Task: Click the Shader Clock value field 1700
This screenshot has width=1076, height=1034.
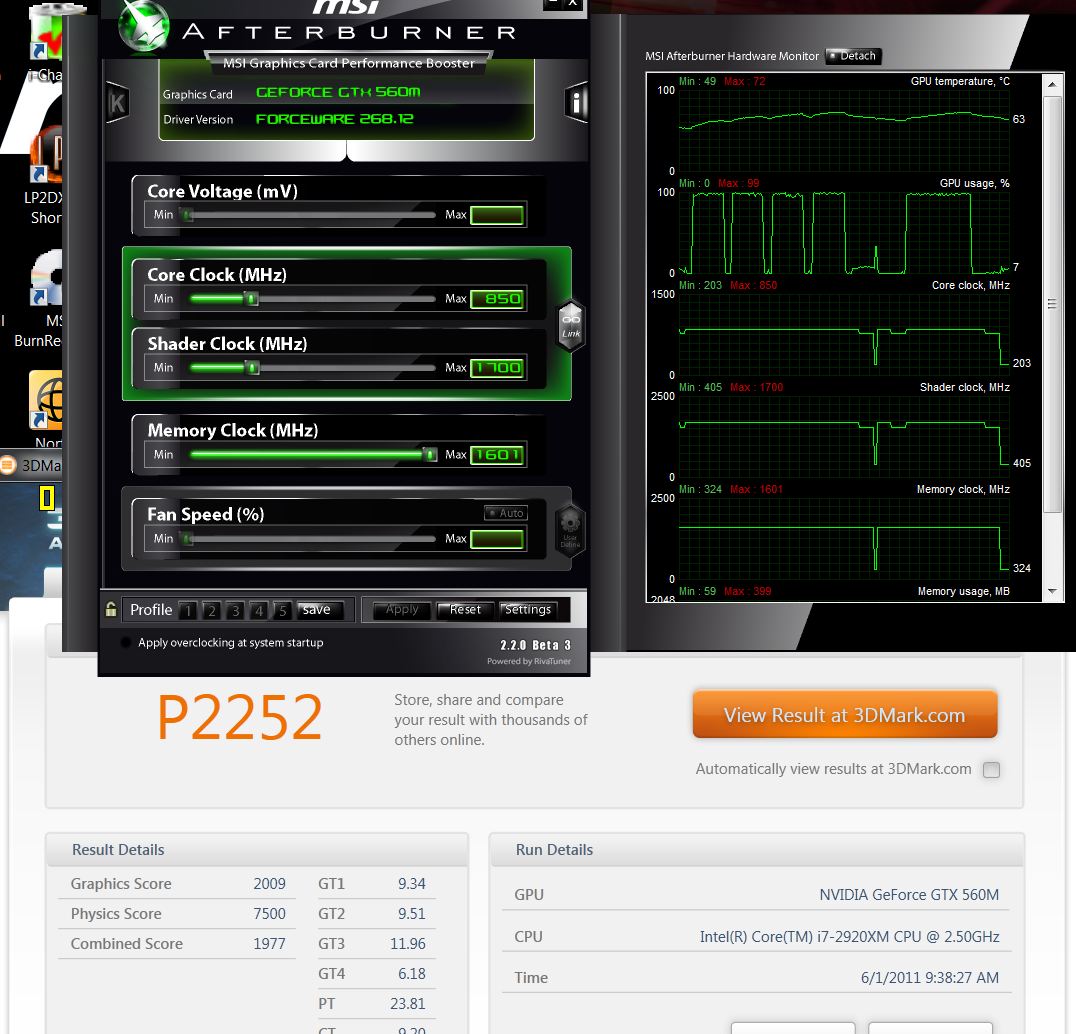Action: pyautogui.click(x=498, y=368)
